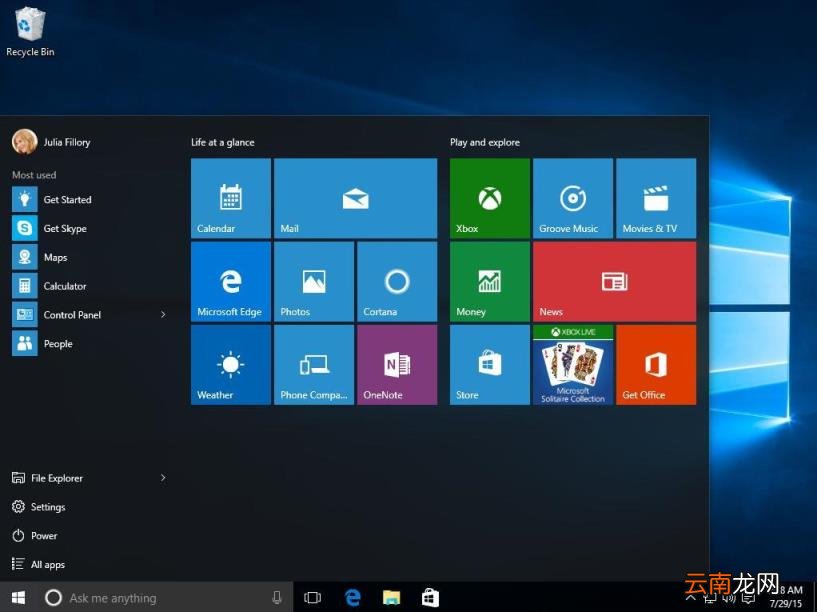Launch the Microsoft Edge tile
Image resolution: width=817 pixels, height=612 pixels.
click(x=231, y=281)
